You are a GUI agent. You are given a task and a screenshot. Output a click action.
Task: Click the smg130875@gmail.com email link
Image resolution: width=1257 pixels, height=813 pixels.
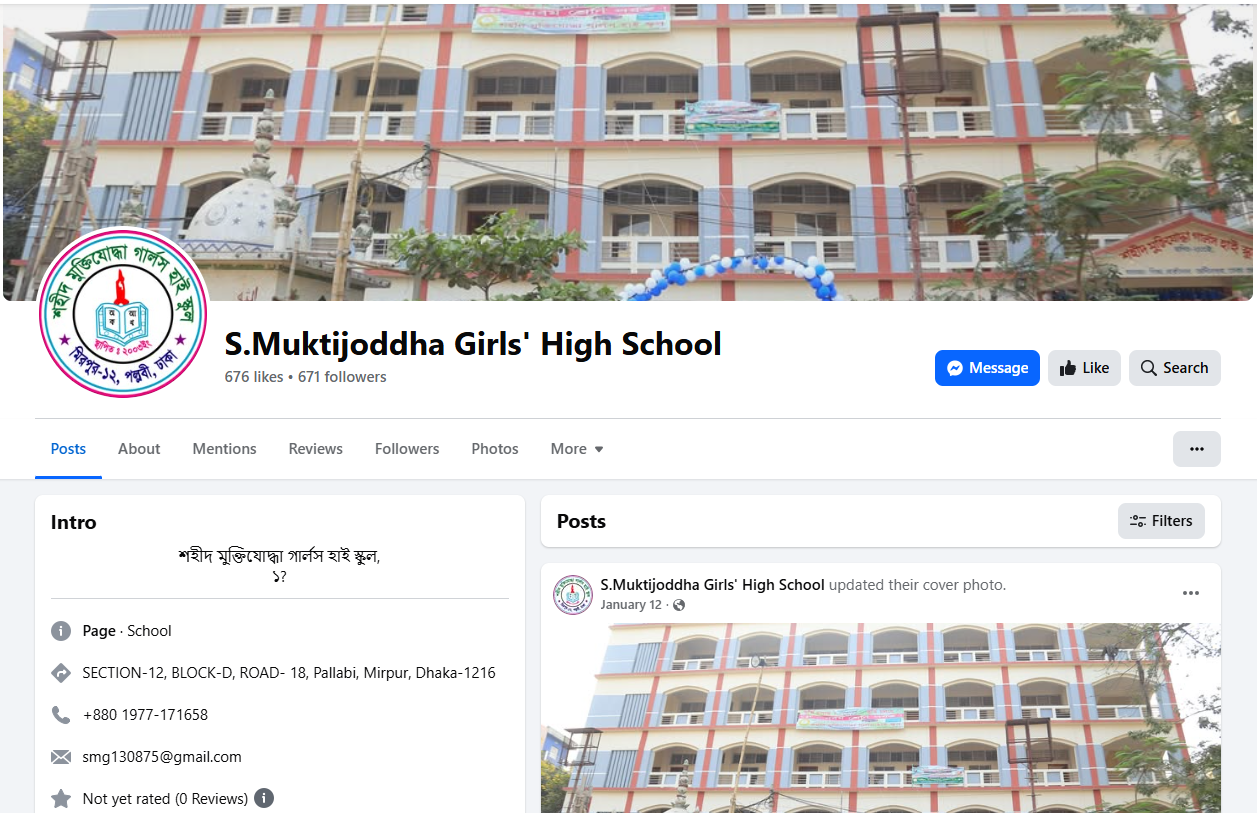(162, 757)
